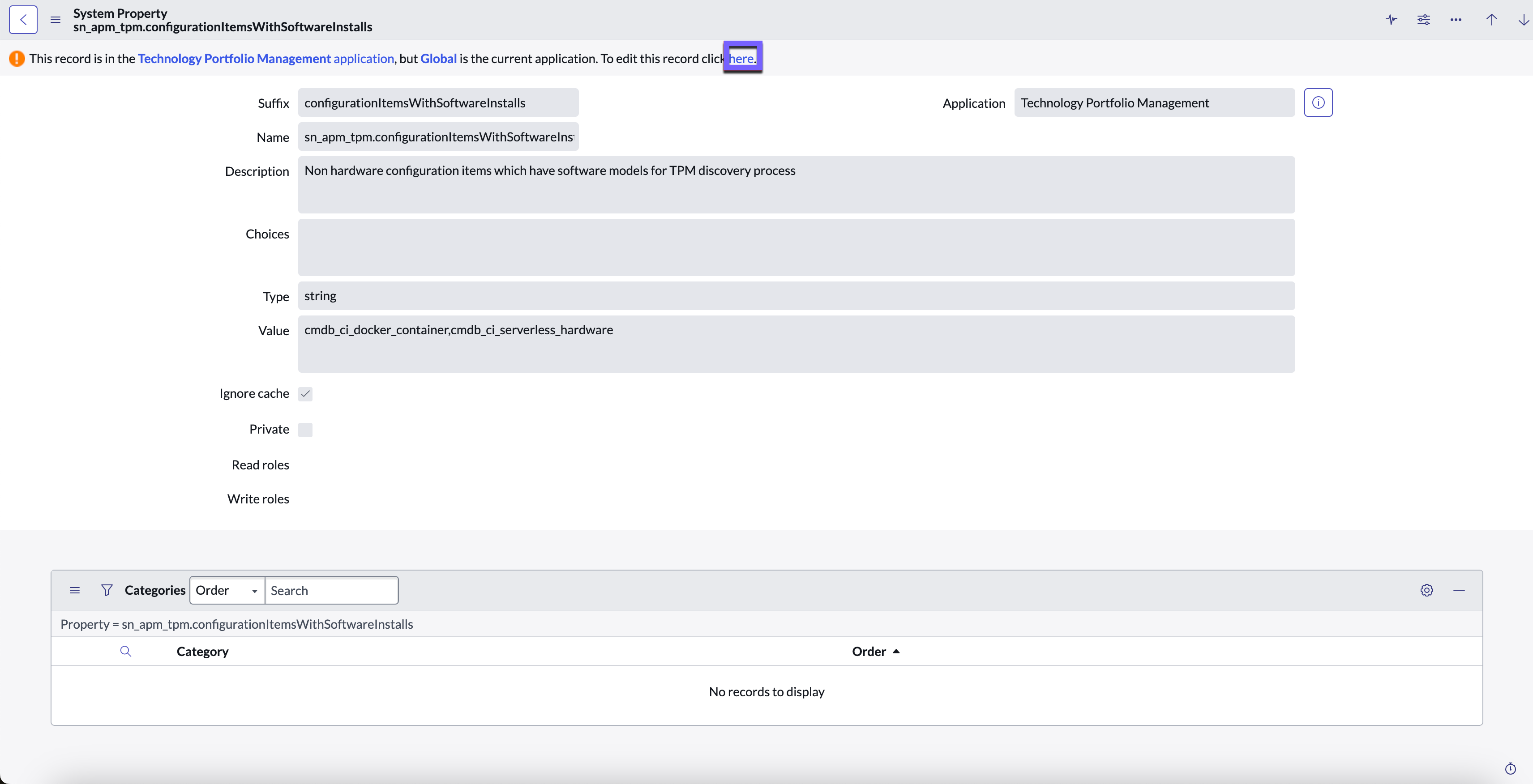Viewport: 1533px width, 784px height.
Task: Click the Type field showing string
Action: (796, 296)
